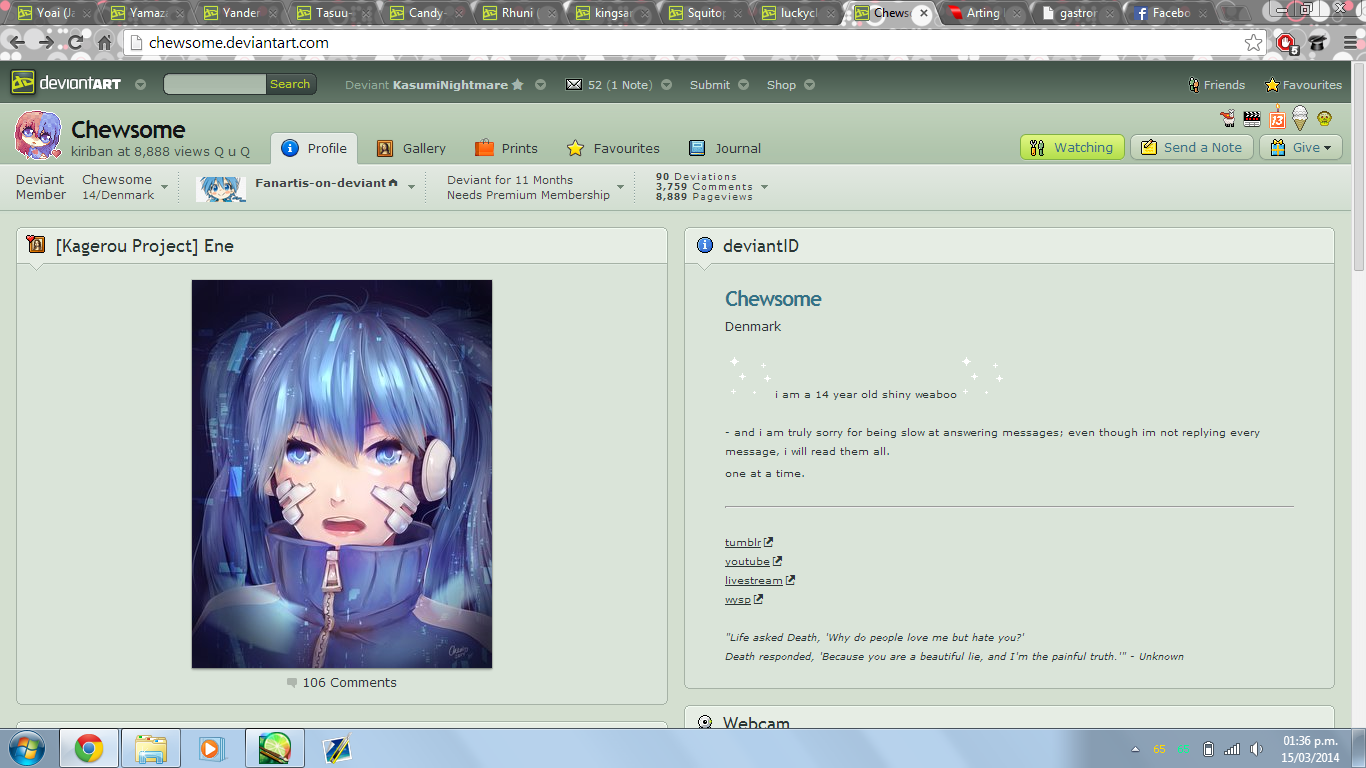
Task: Click the Chrome taskbar icon
Action: click(x=89, y=748)
